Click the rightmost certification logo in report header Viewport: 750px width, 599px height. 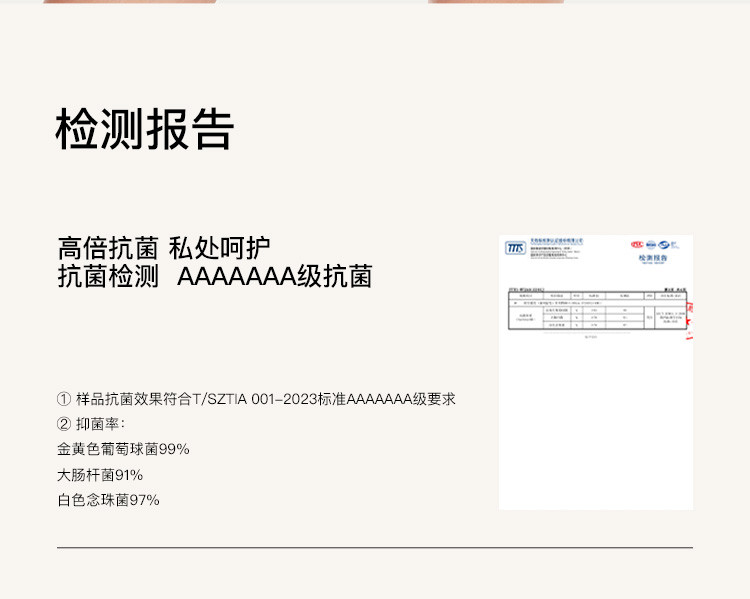point(663,243)
